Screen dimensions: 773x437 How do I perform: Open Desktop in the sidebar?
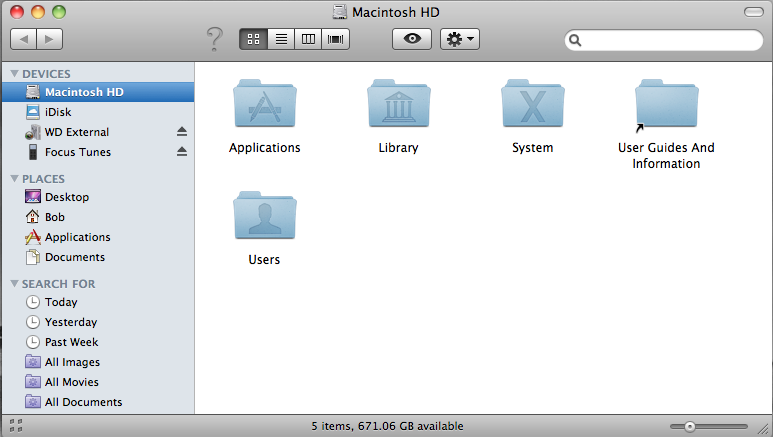pos(98,197)
